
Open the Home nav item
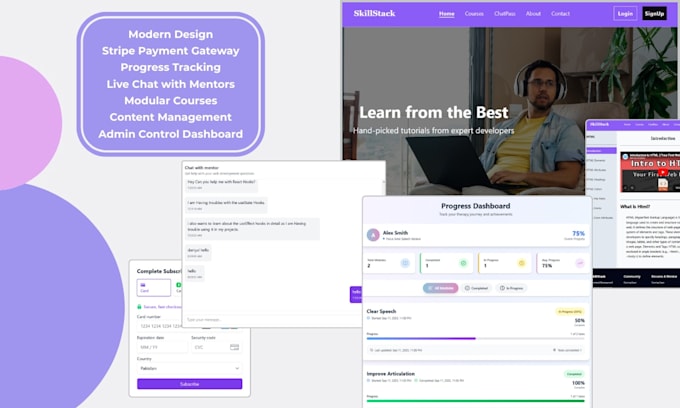coord(447,14)
